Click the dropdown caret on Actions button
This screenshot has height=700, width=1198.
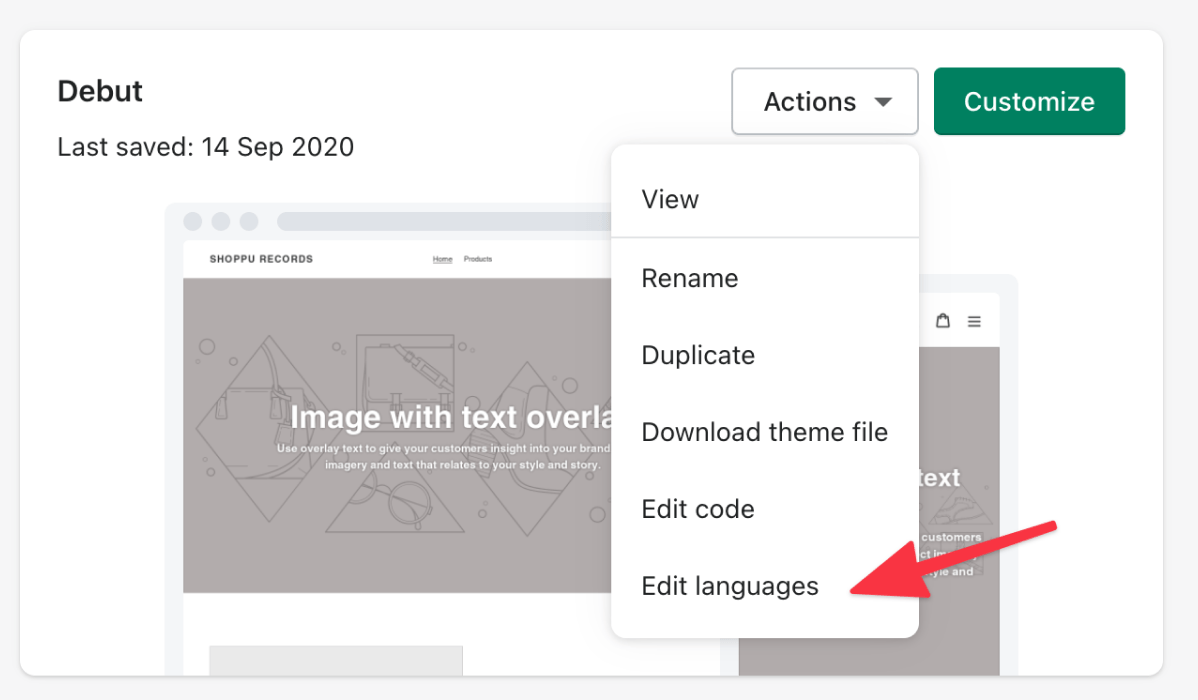tap(884, 101)
